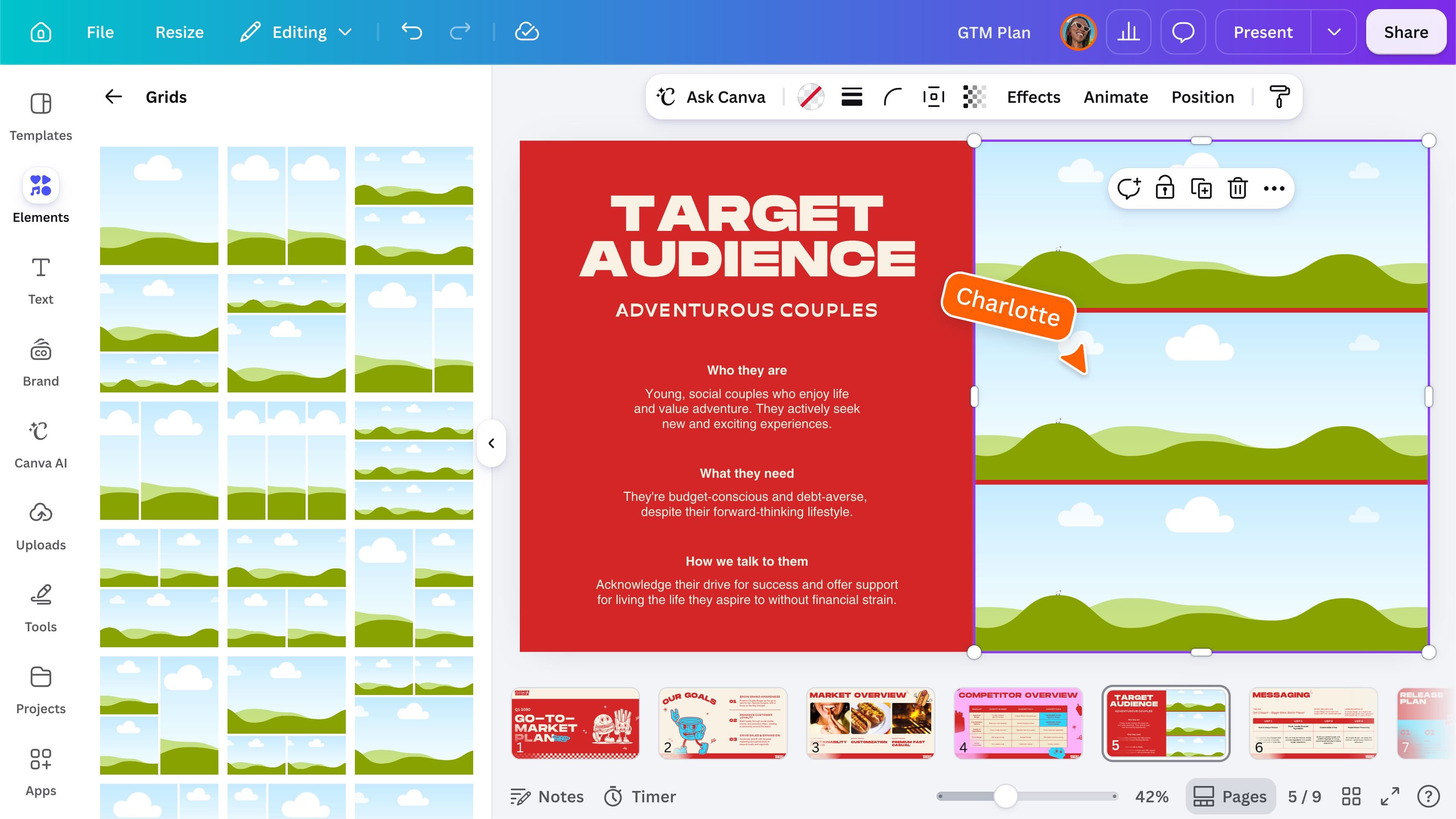This screenshot has height=819, width=1456.
Task: Start presentation with Present button
Action: click(x=1263, y=32)
